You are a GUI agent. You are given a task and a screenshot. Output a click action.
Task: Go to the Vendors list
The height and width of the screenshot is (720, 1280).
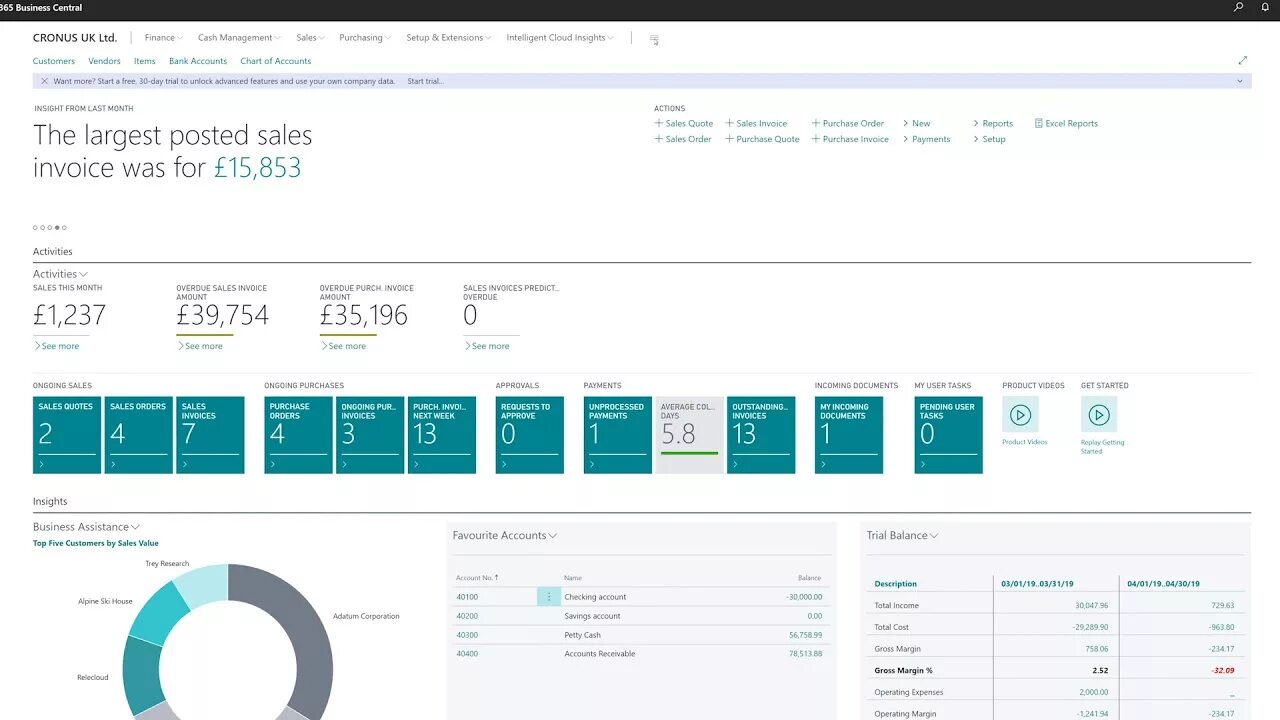(x=104, y=61)
